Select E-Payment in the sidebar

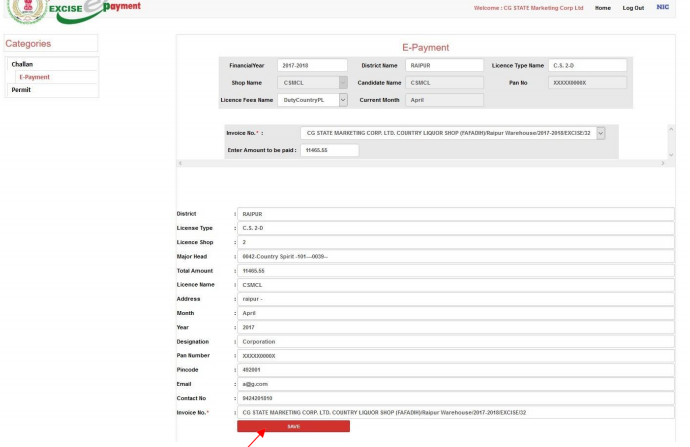tap(34, 77)
